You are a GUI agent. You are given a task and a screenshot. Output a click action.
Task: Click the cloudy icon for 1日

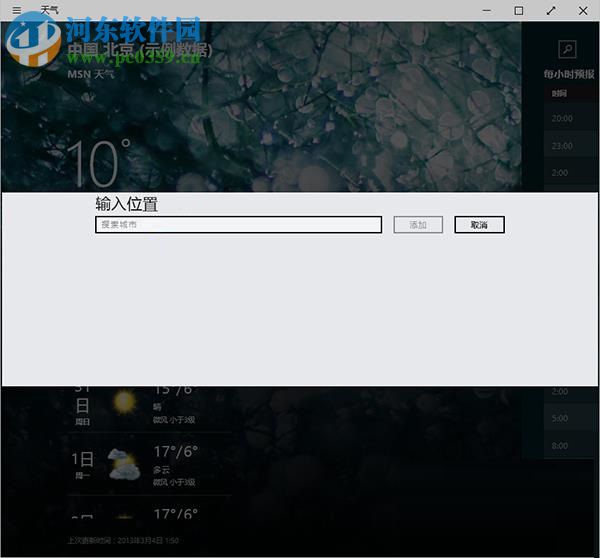124,465
